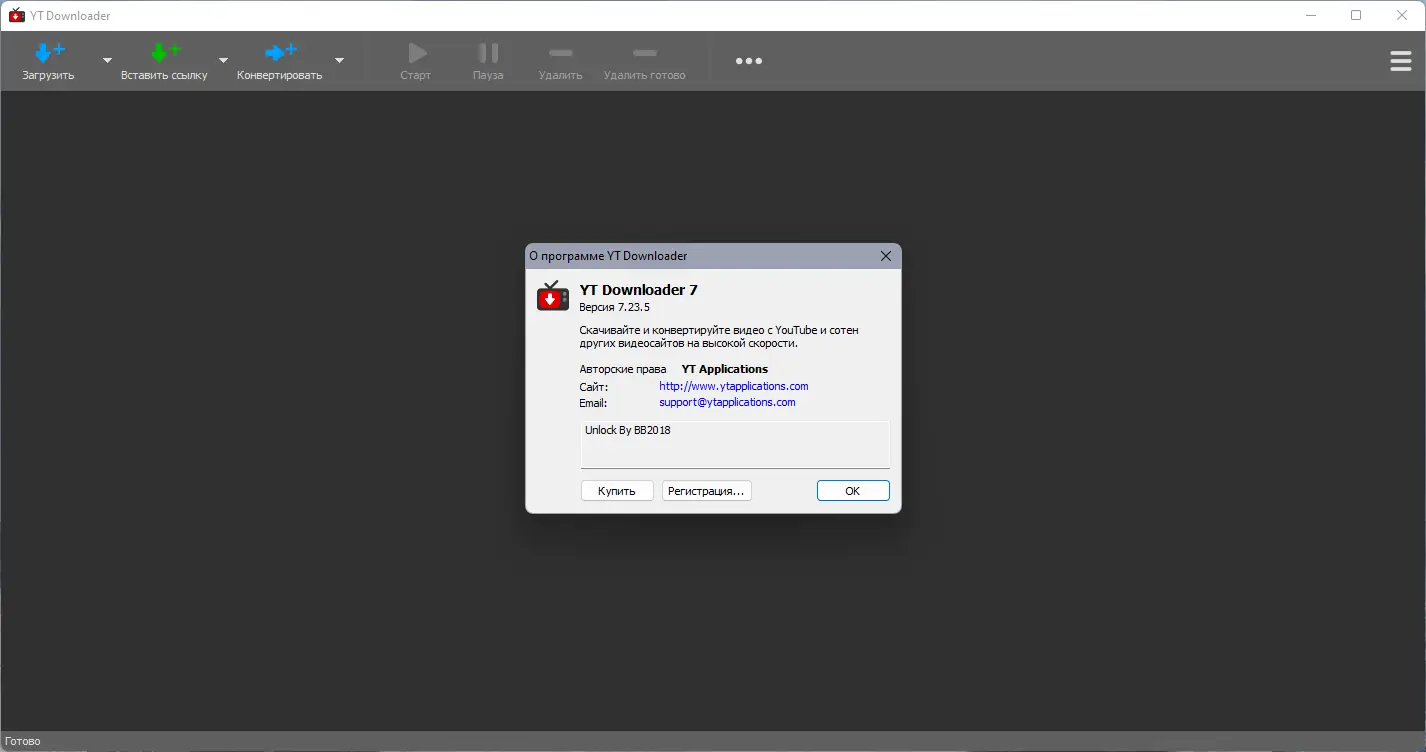
Task: Expand the Вставить ссылку dropdown arrow
Action: tap(224, 61)
